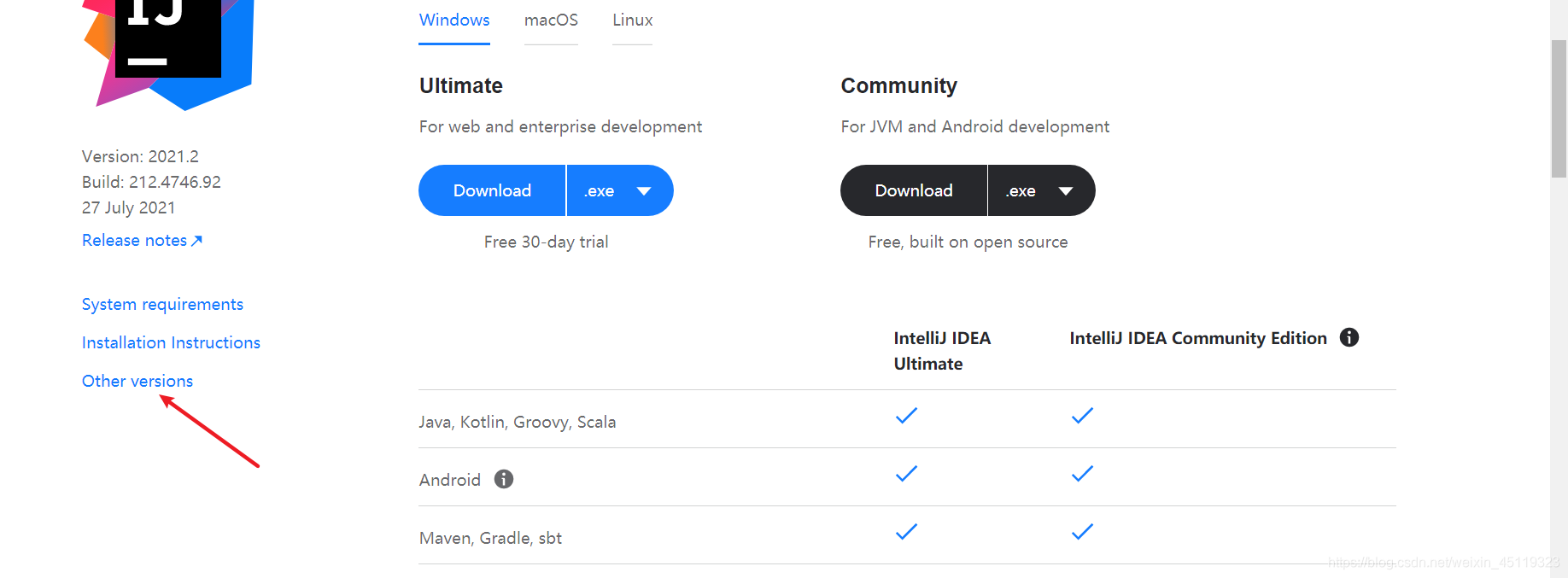1568x578 pixels.
Task: Switch to the Linux tab
Action: point(633,20)
